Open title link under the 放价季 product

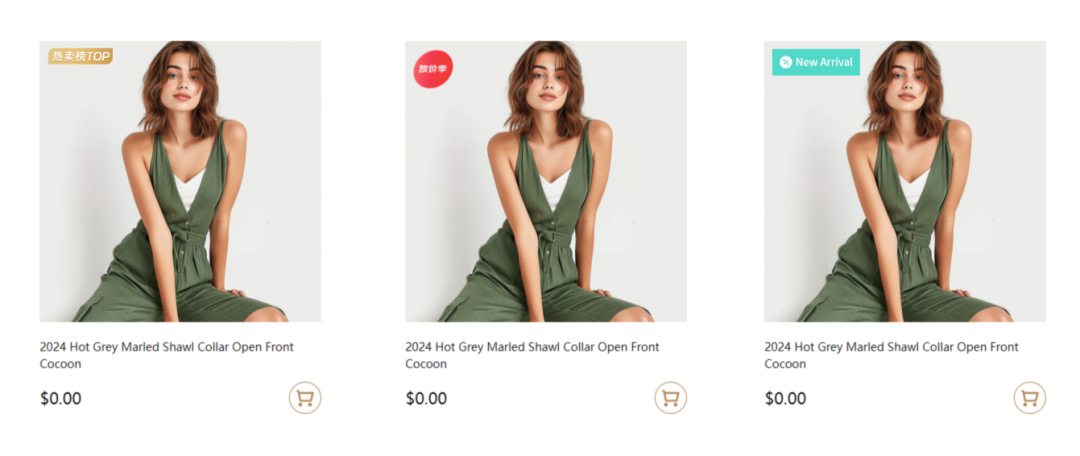531,347
